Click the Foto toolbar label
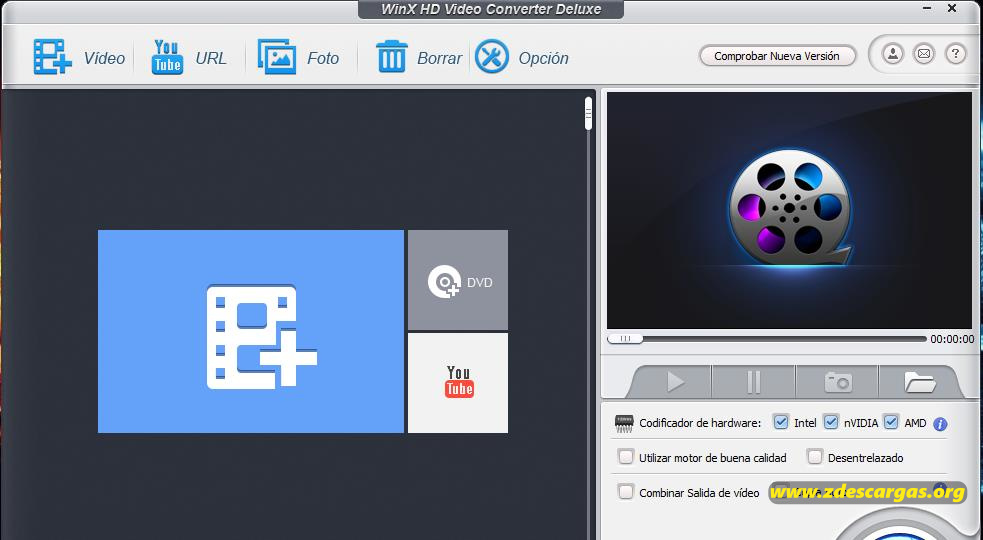This screenshot has width=983, height=540. pos(323,58)
